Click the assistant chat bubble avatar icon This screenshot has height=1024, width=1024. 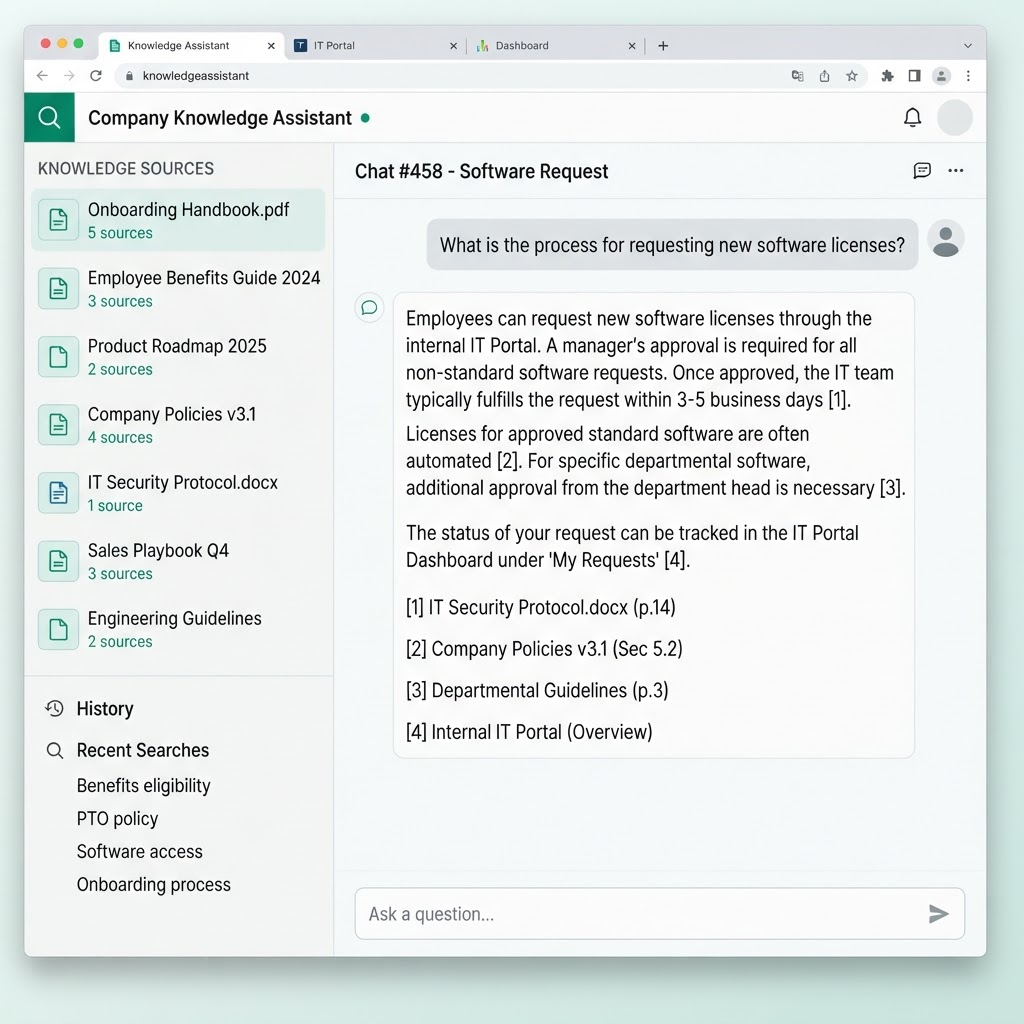(369, 308)
